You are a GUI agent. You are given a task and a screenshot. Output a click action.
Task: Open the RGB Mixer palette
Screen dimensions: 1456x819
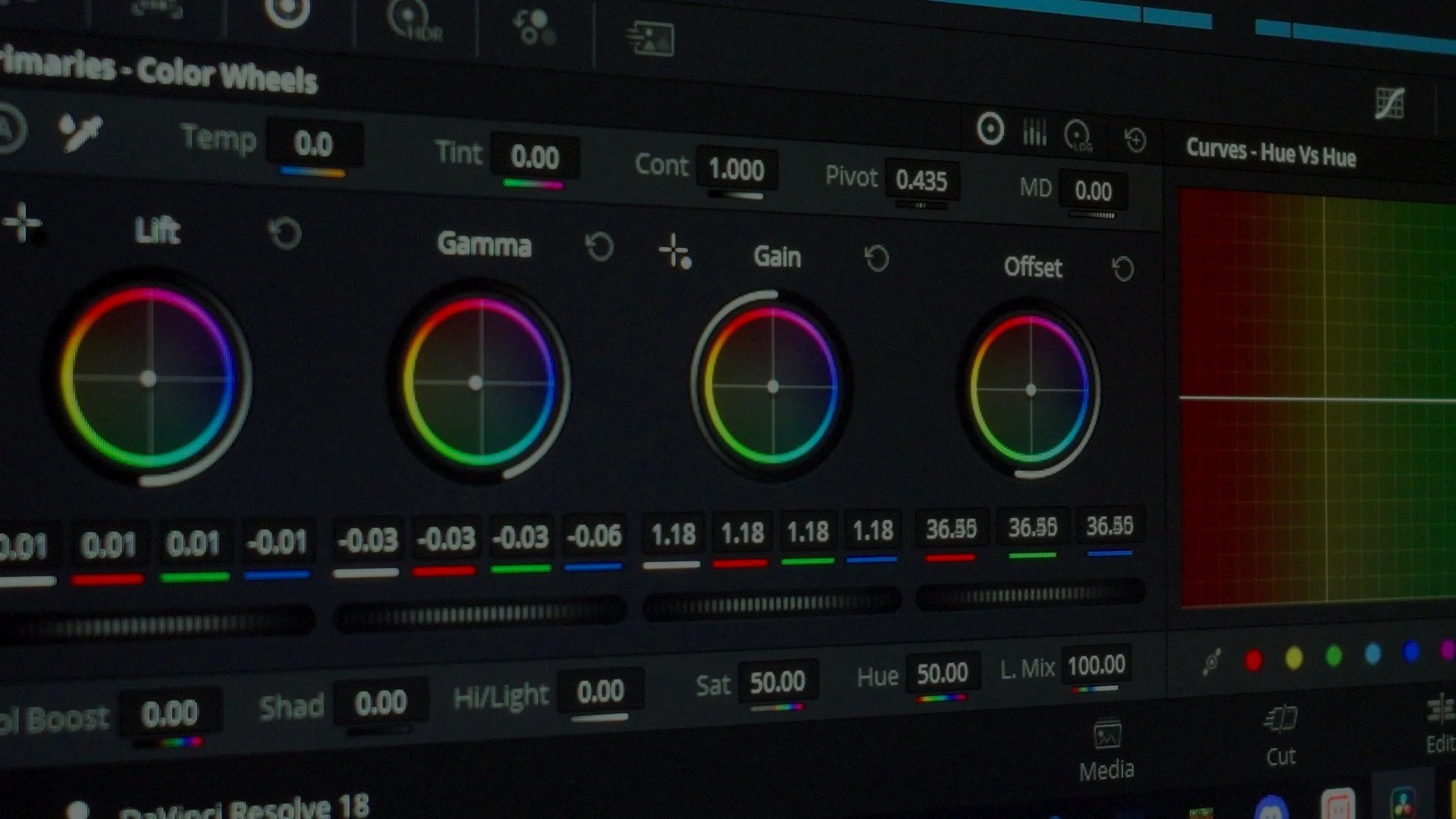535,28
